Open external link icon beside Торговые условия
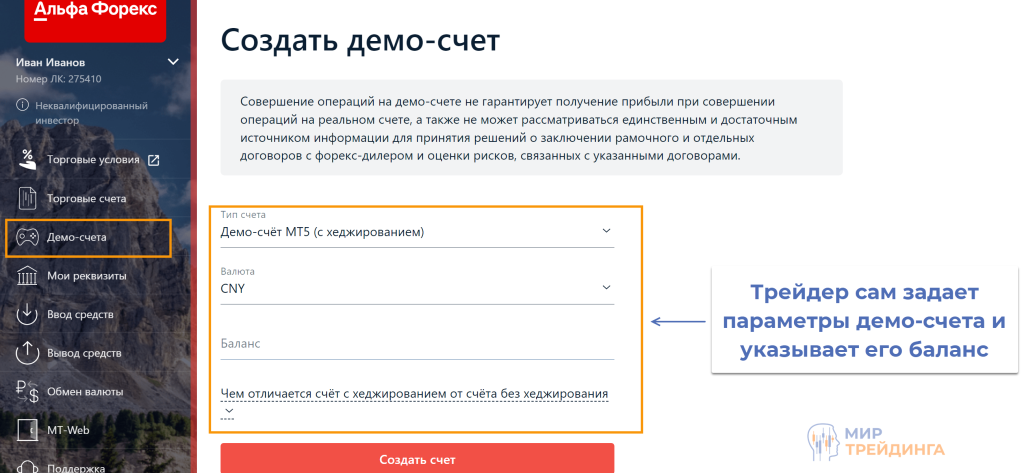Viewport: 1024px width, 473px height. 154,160
